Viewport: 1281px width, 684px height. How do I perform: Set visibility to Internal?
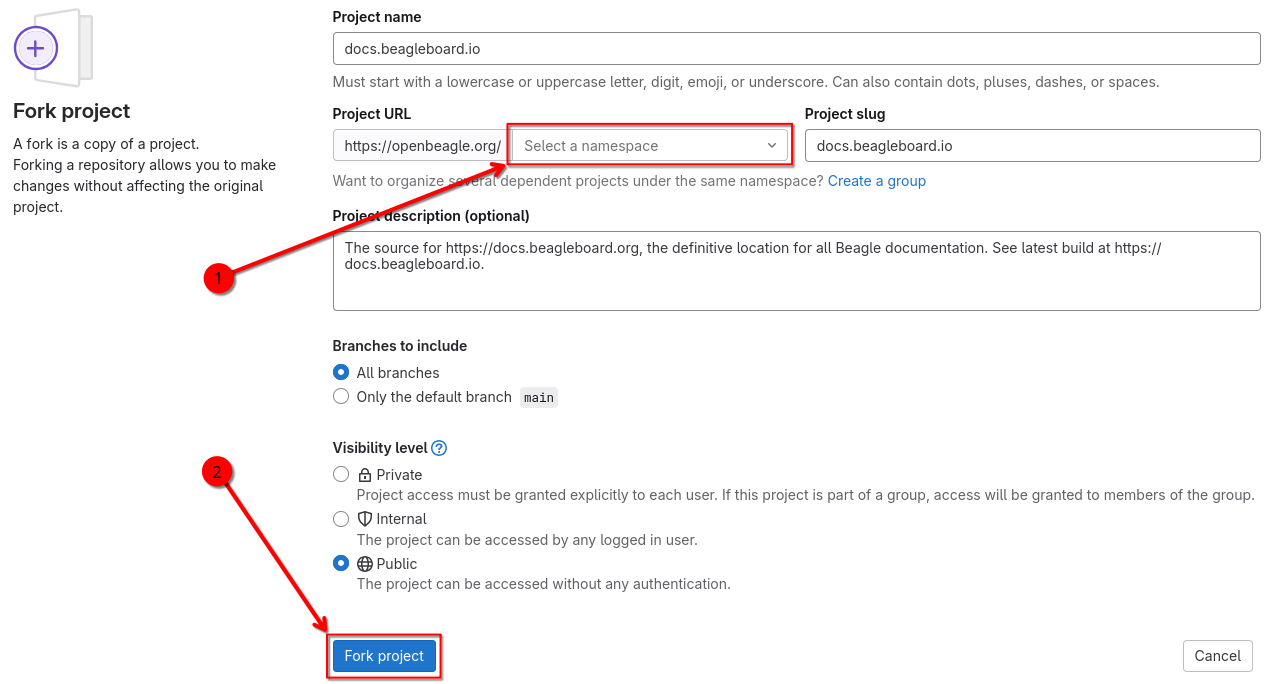coord(341,519)
